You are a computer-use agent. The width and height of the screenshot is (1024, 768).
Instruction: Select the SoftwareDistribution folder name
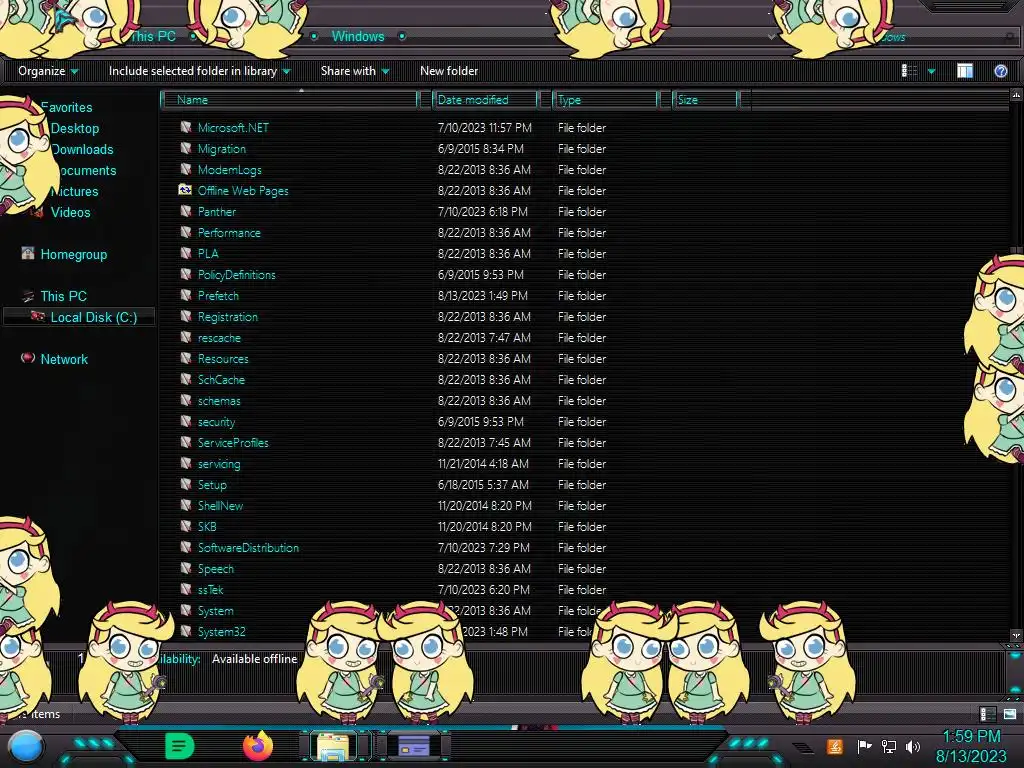tap(248, 548)
